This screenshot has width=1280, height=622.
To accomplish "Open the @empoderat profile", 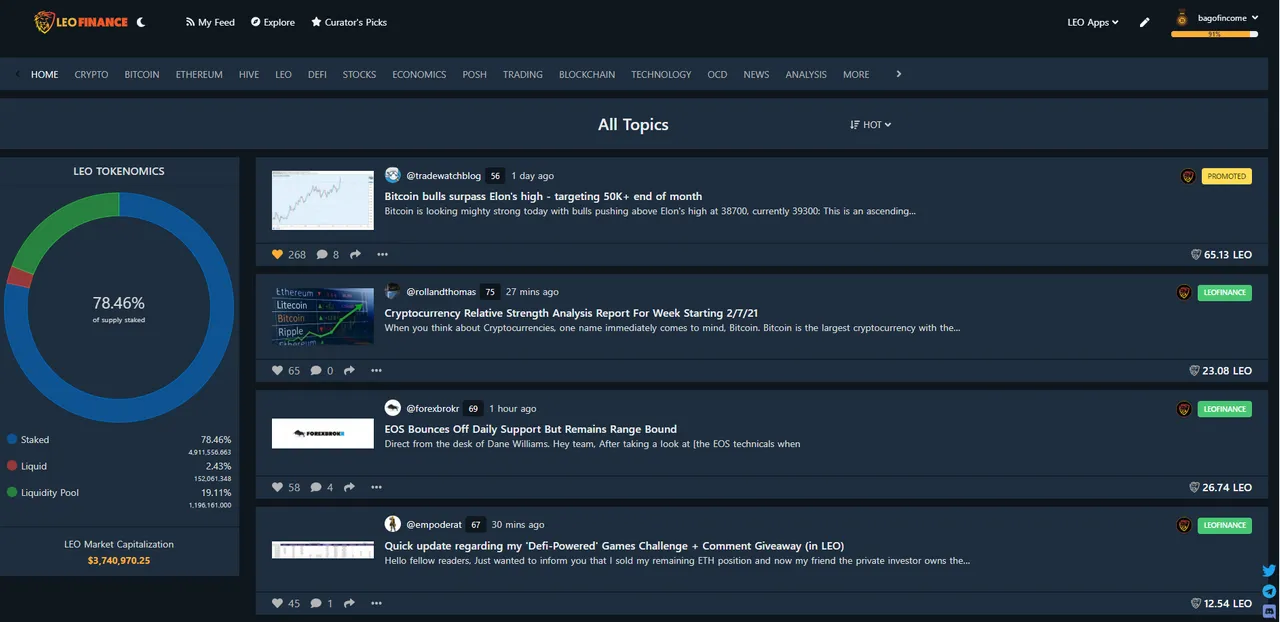I will 435,524.
